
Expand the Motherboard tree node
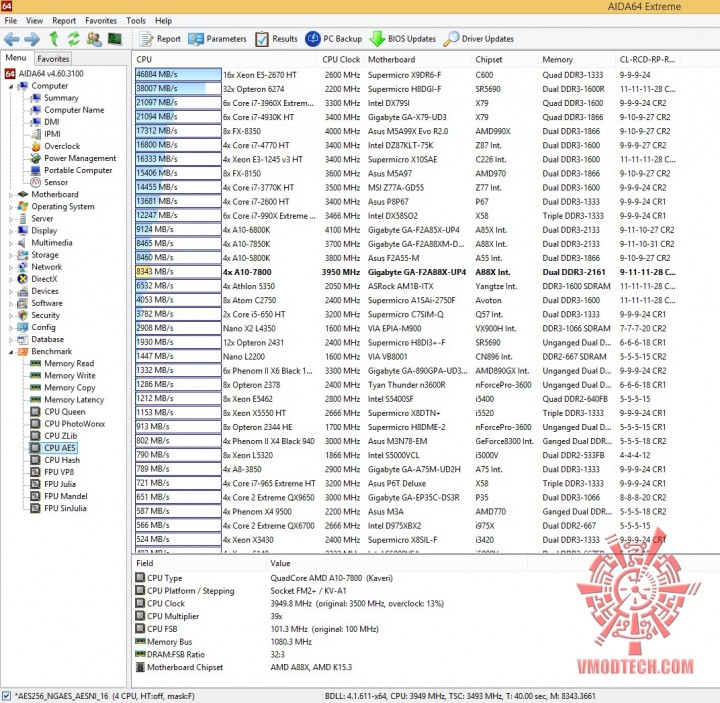tap(11, 195)
